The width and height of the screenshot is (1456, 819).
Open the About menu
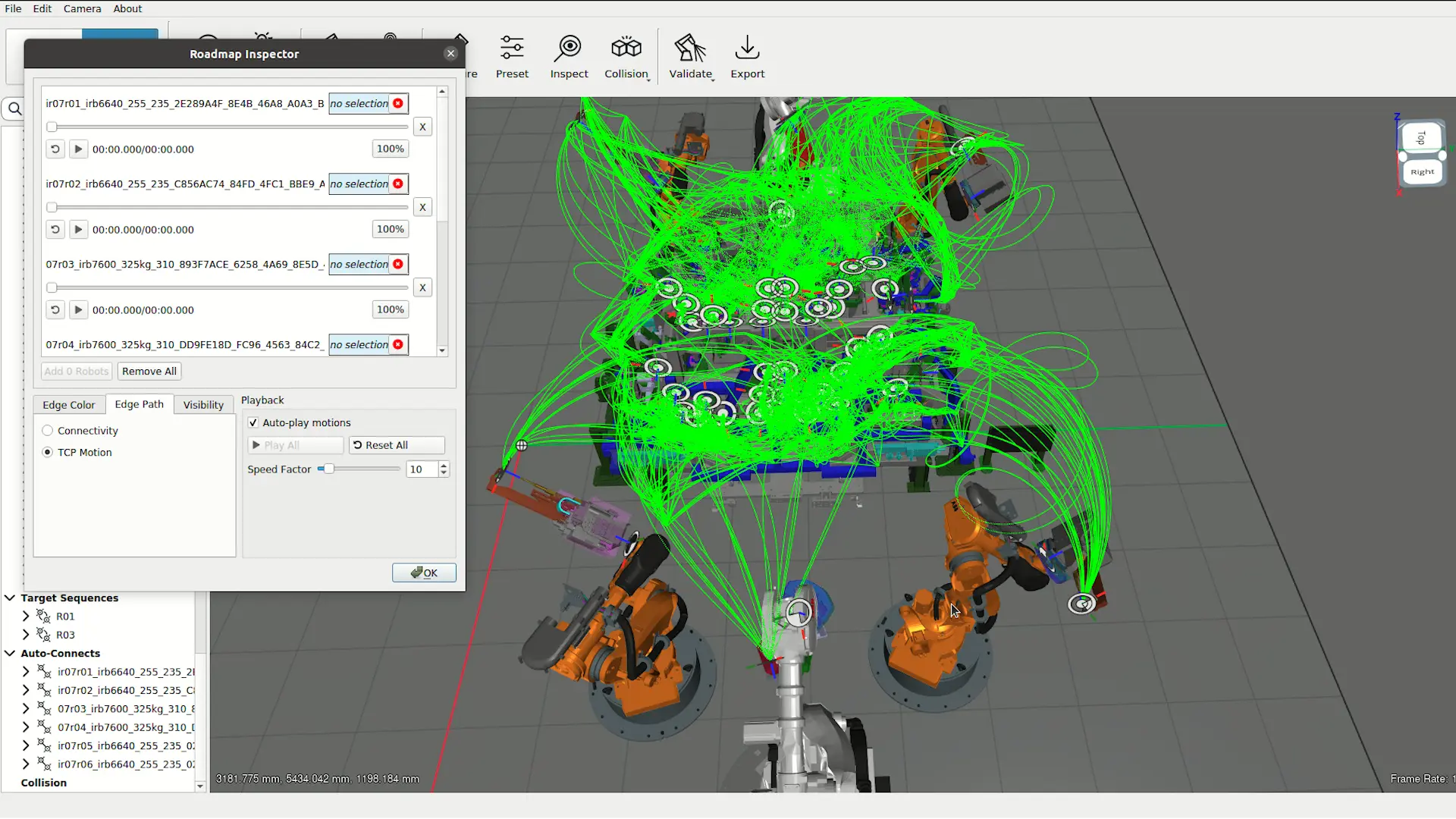pyautogui.click(x=127, y=8)
